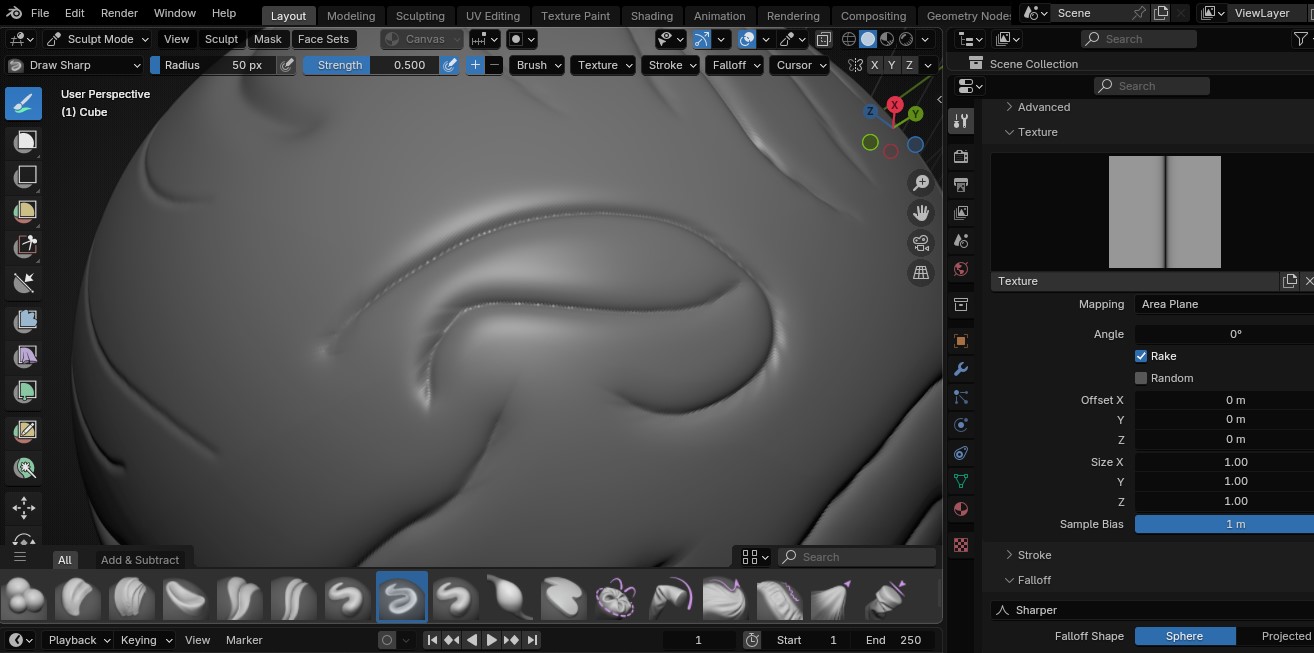Open the Material properties tab
1314x653 pixels.
point(961,509)
